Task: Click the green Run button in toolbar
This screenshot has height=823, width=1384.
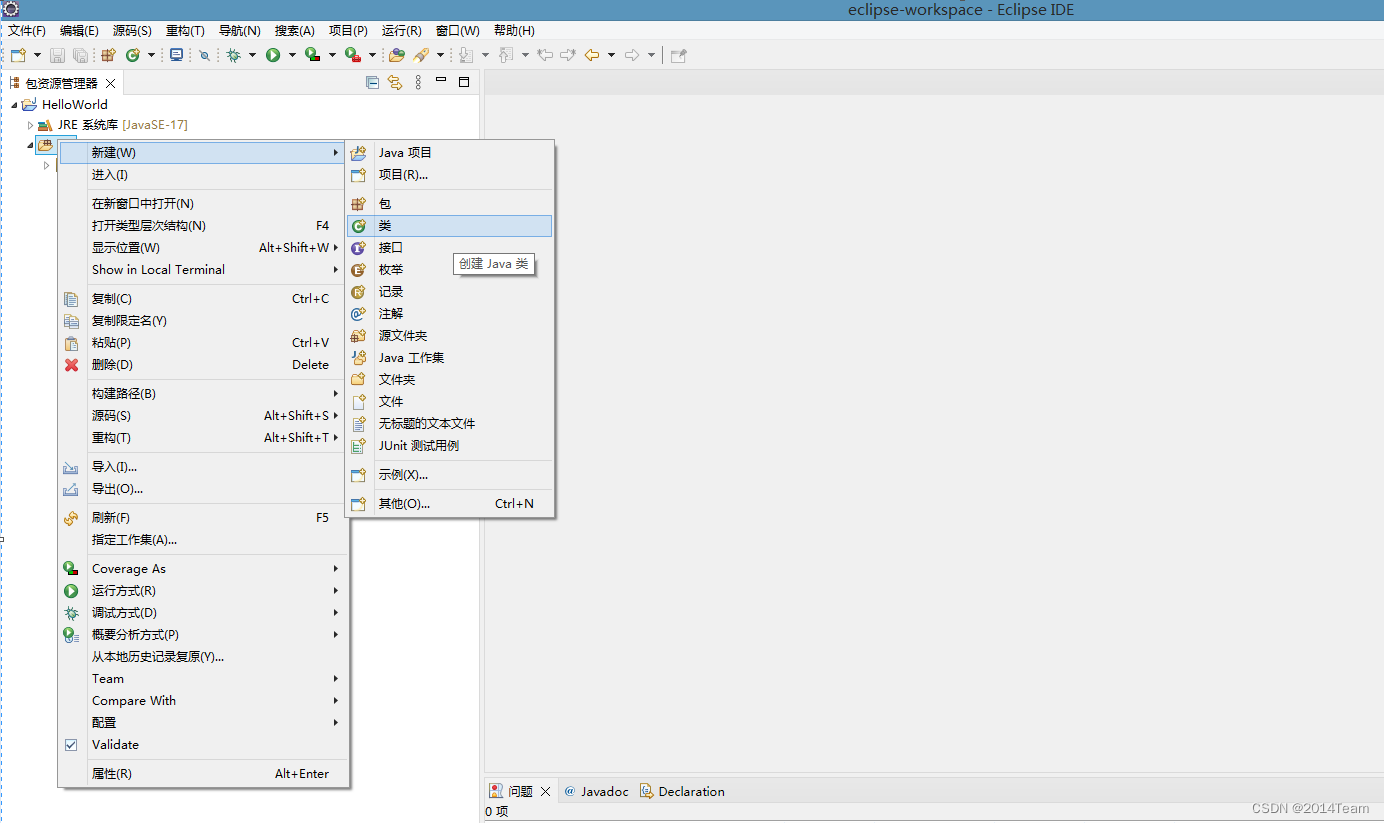Action: coord(273,55)
